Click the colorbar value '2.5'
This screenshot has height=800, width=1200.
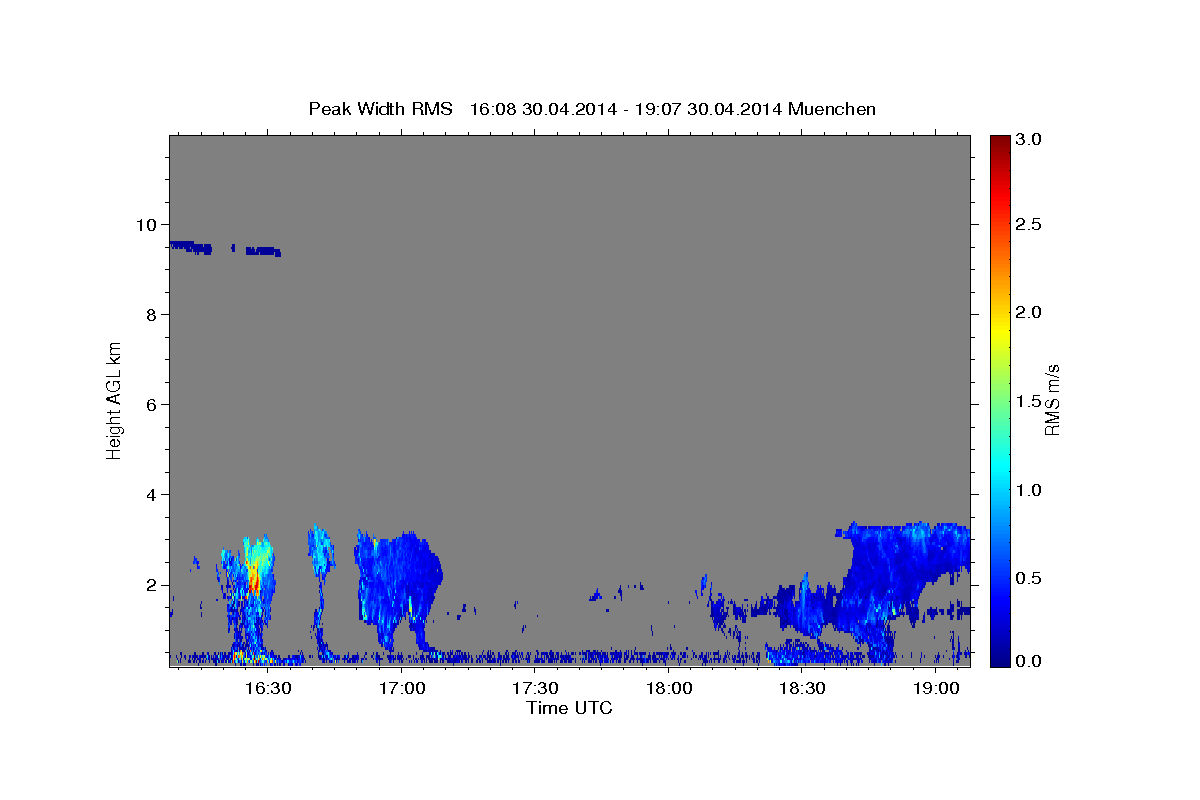[1030, 225]
